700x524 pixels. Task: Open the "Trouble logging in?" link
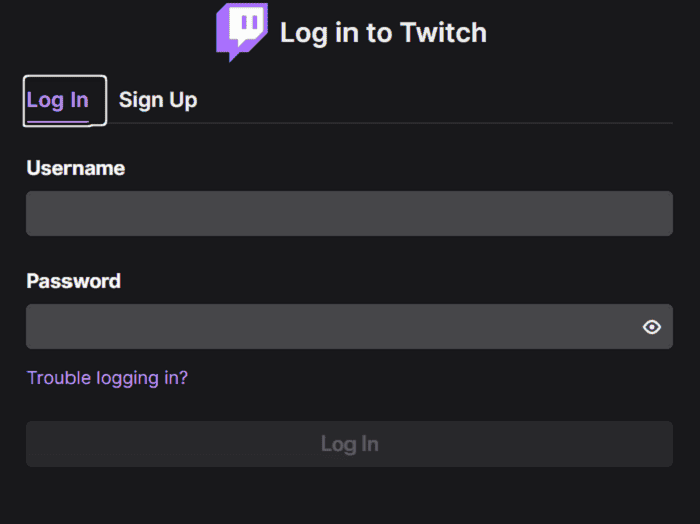pyautogui.click(x=107, y=378)
